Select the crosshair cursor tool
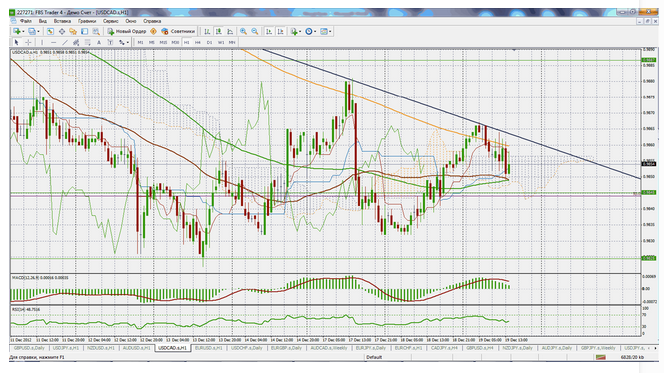 coord(28,42)
